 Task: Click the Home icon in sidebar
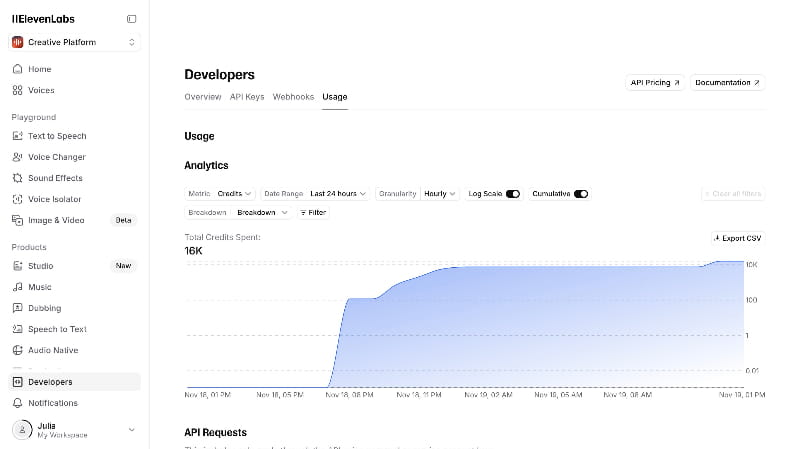pyautogui.click(x=17, y=69)
